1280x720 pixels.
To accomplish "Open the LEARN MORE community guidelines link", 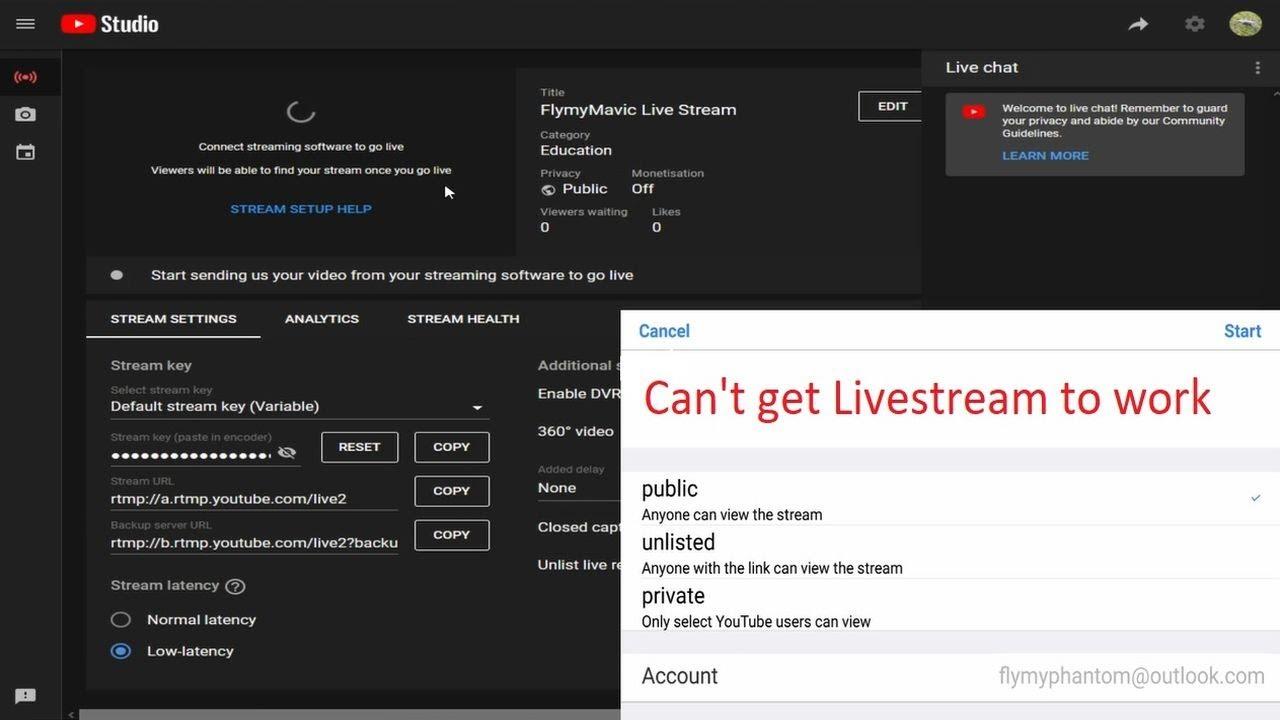I will click(x=1045, y=155).
